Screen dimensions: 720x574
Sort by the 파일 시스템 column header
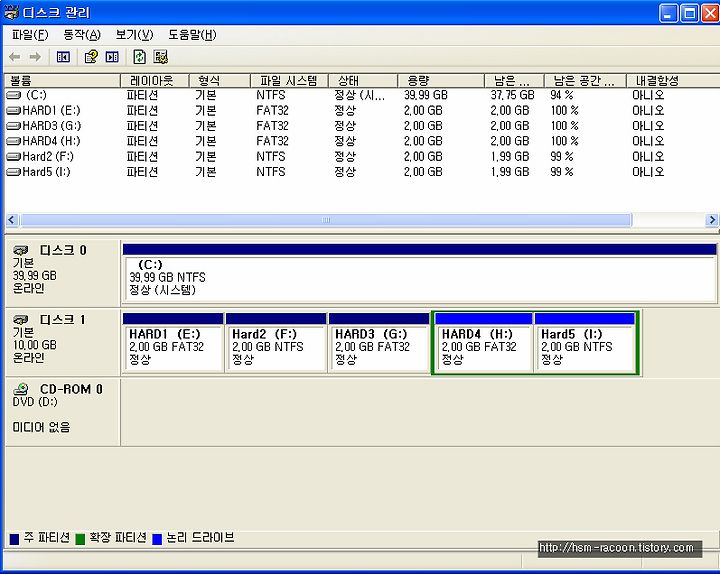click(x=290, y=81)
